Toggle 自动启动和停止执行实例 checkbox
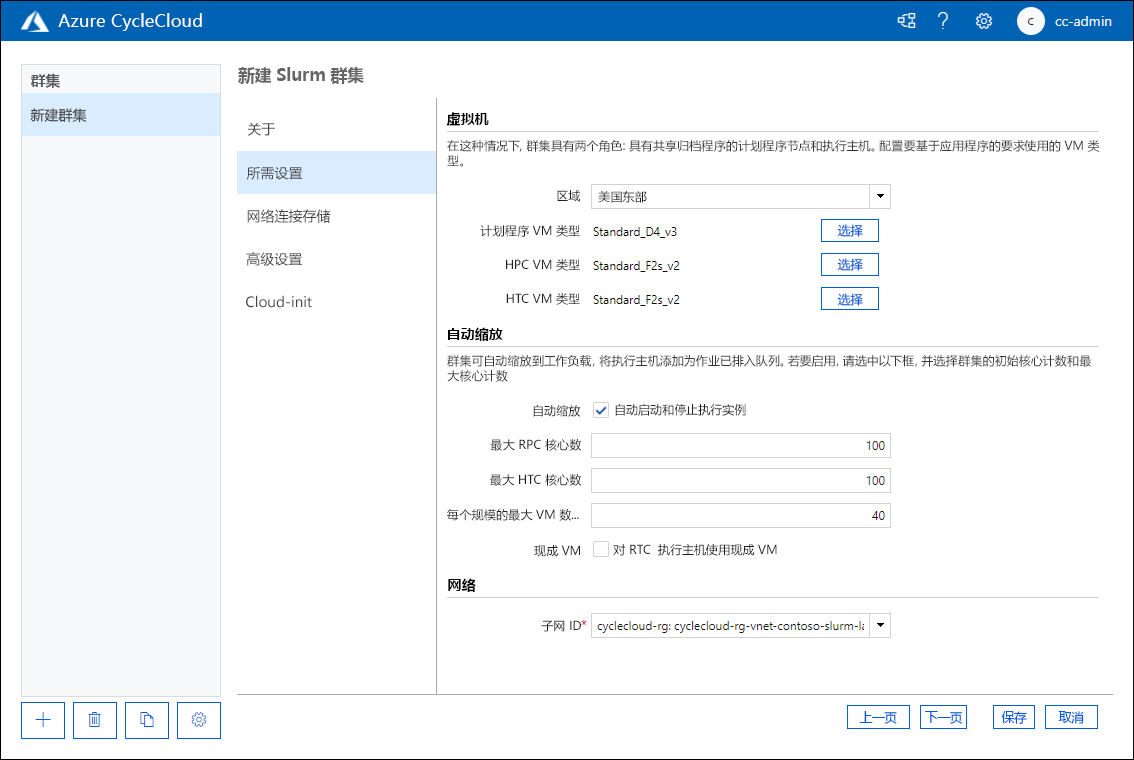This screenshot has height=760, width=1134. [600, 411]
